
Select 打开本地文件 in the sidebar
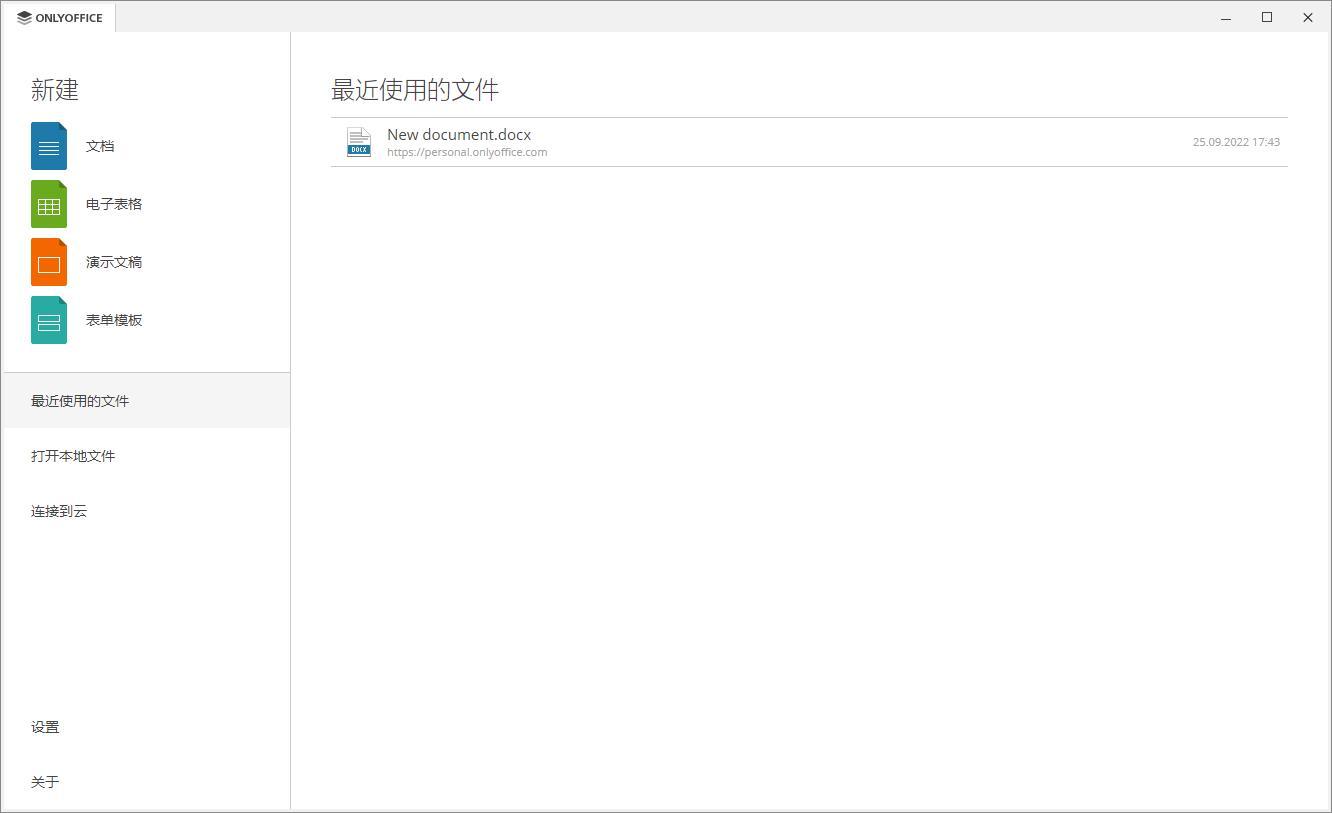(71, 455)
